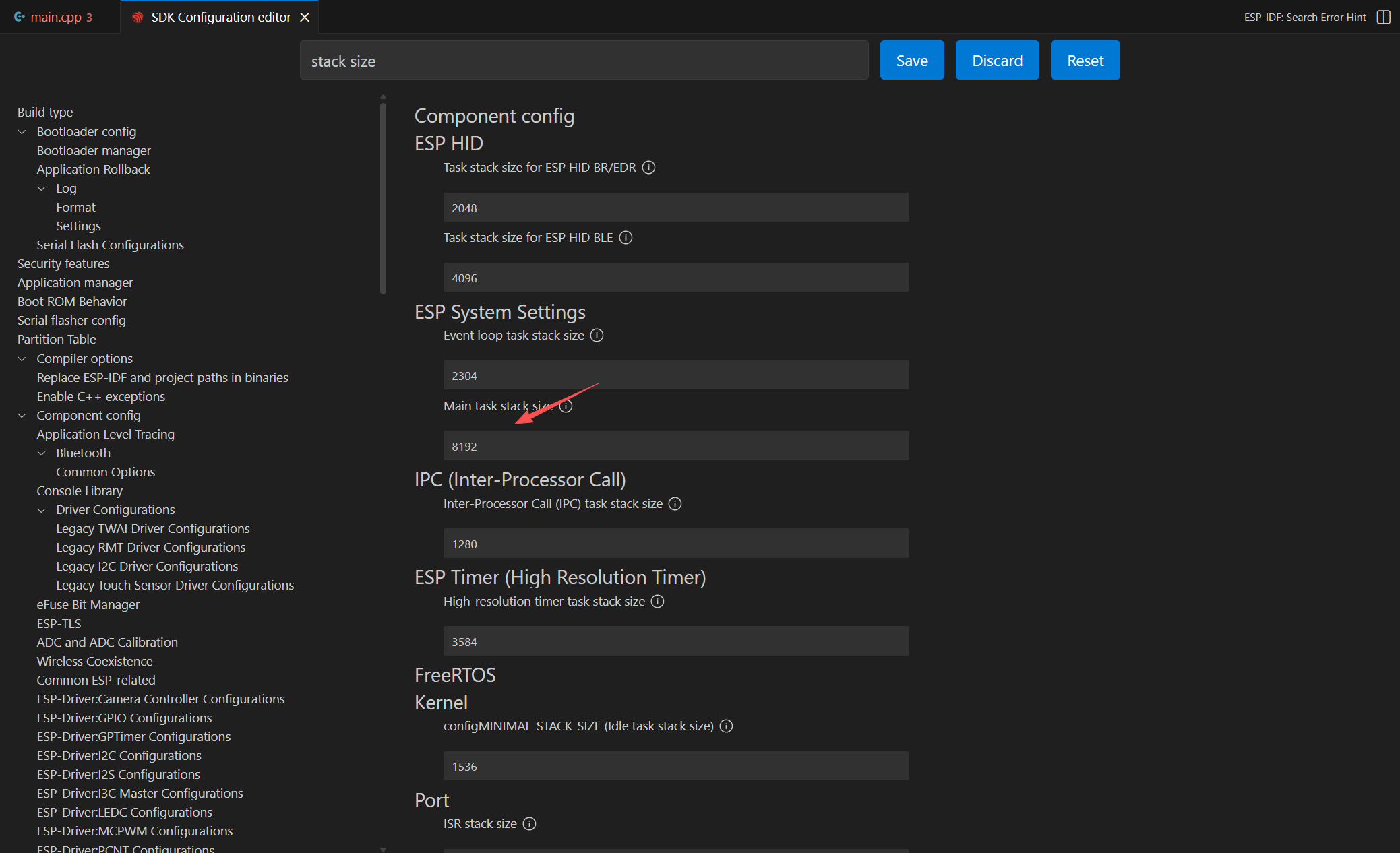Click info icon beside ISR stack size

(529, 823)
